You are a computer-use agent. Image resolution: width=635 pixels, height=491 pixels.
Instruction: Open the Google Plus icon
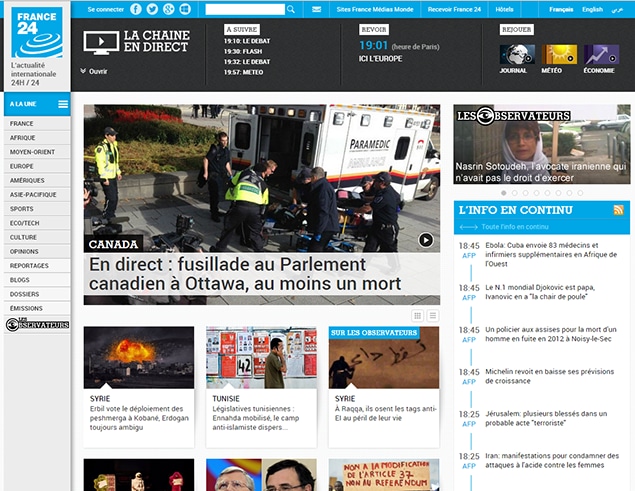pos(168,9)
